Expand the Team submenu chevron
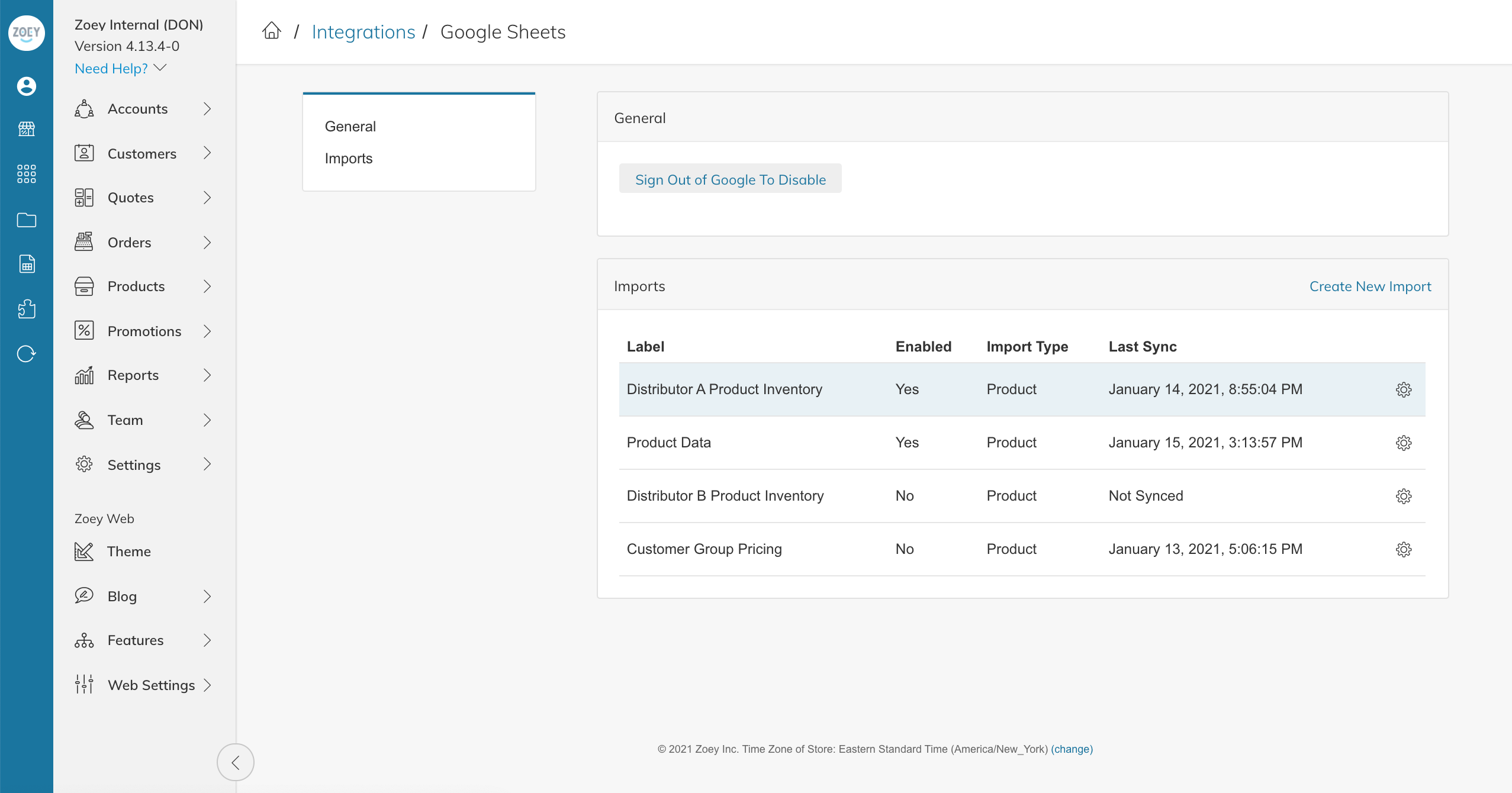Image resolution: width=1512 pixels, height=793 pixels. point(207,420)
